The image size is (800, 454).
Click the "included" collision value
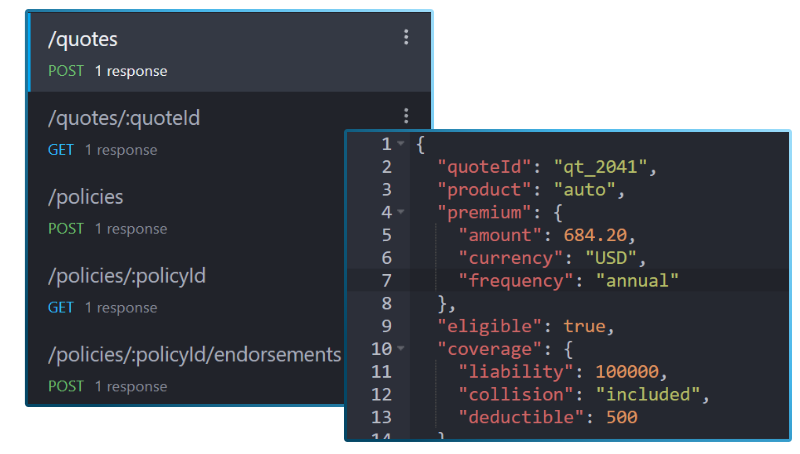pos(647,395)
